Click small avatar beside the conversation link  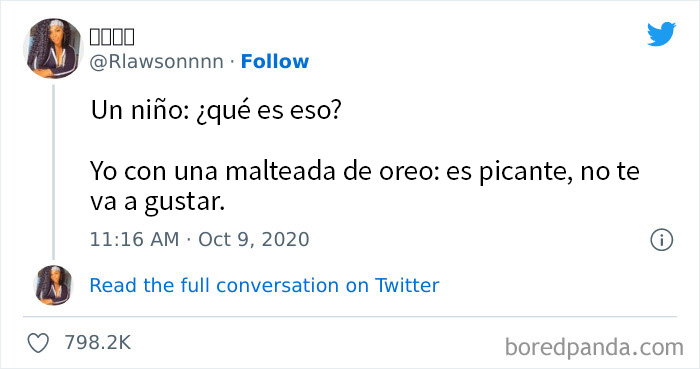[53, 285]
